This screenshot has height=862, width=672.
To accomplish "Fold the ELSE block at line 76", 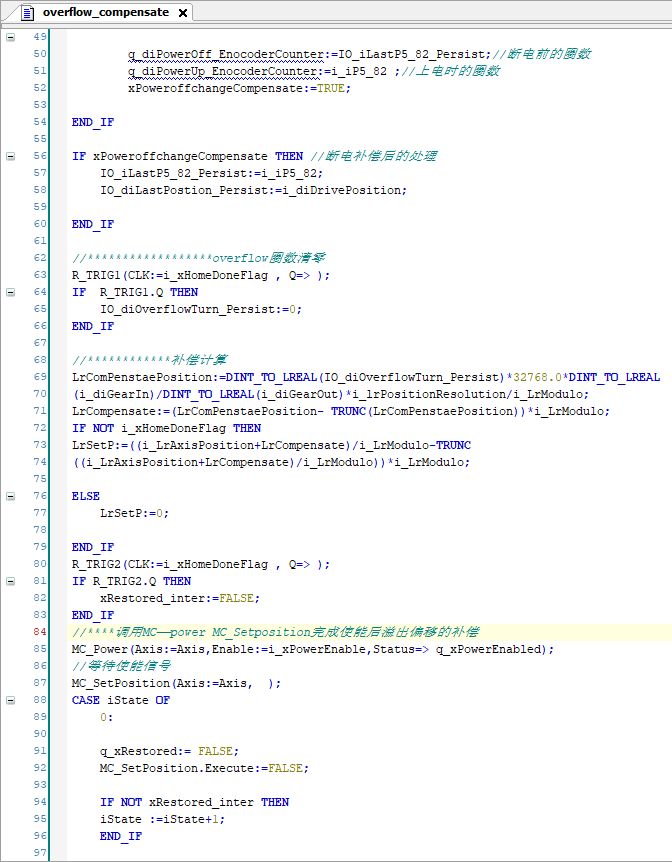I will pyautogui.click(x=11, y=496).
